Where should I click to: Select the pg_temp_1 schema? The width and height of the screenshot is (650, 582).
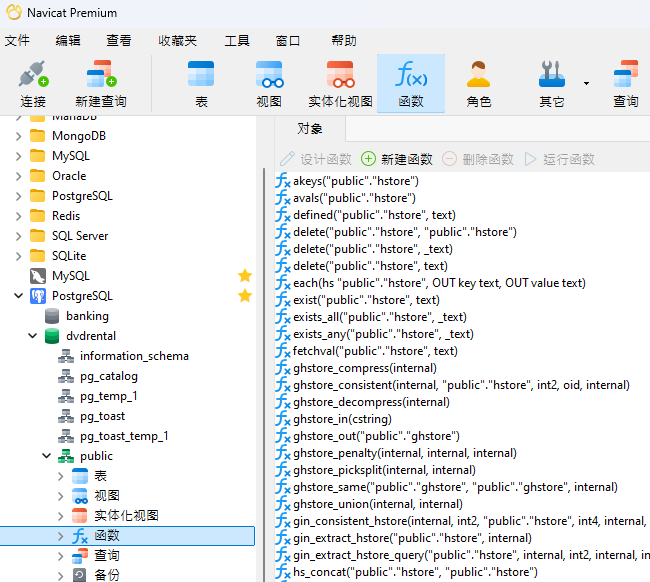click(109, 396)
